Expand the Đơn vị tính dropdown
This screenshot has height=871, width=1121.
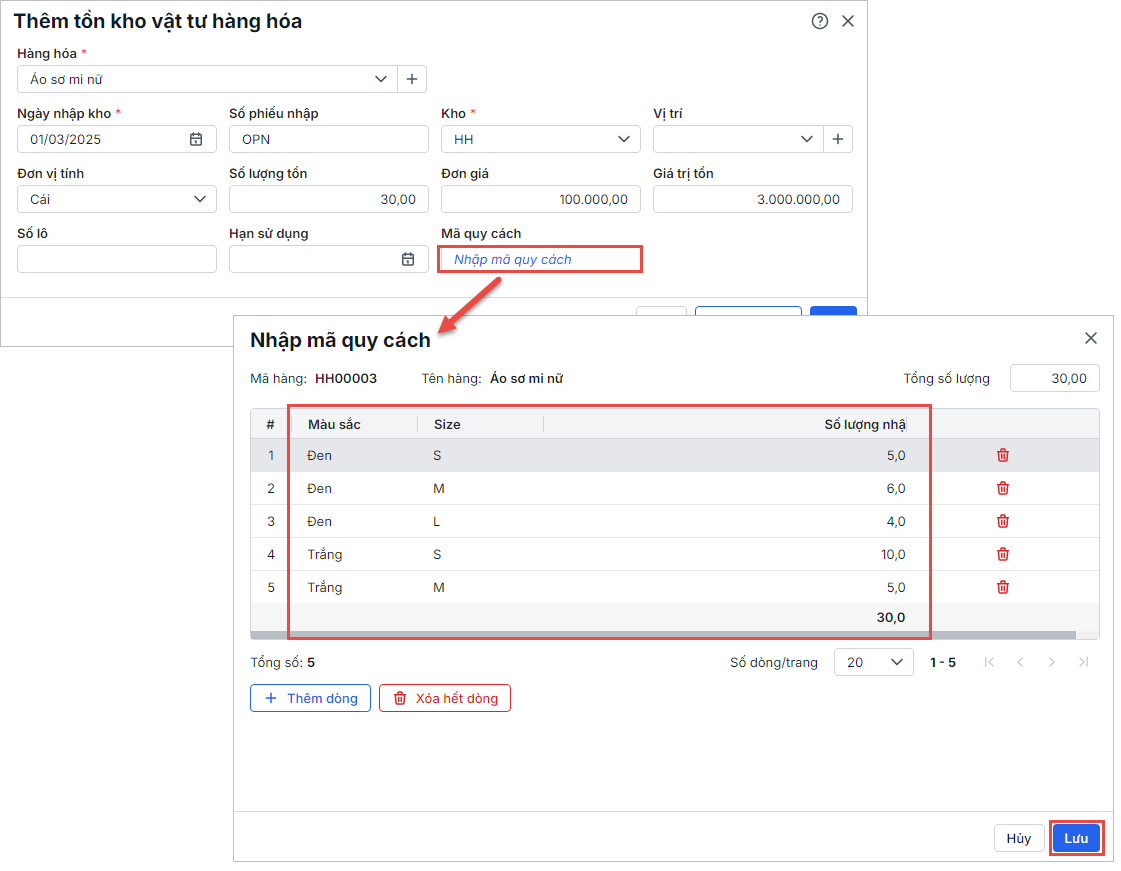(x=200, y=199)
